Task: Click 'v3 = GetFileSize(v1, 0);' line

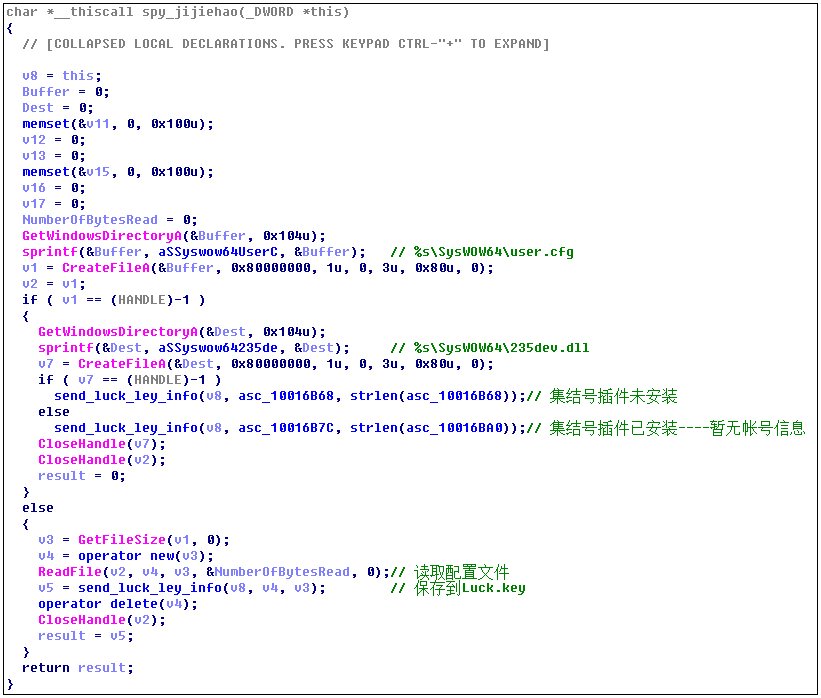Action: click(134, 540)
